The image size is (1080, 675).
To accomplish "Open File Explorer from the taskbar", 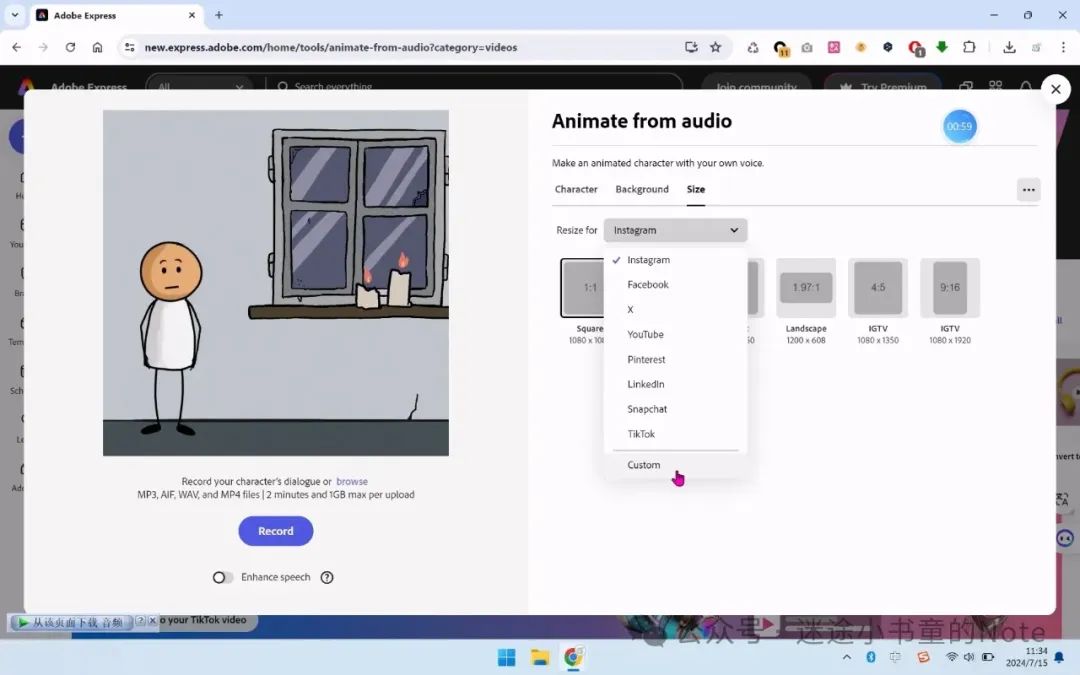I will [540, 657].
